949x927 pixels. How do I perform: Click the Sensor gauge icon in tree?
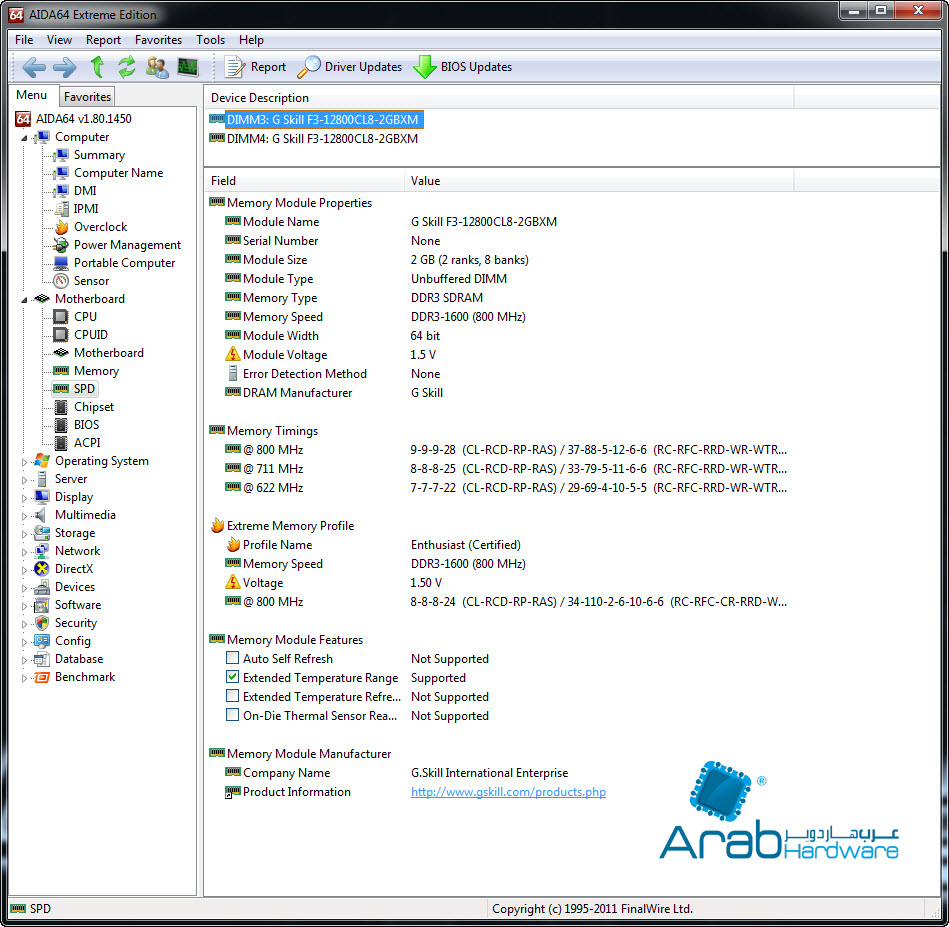61,281
